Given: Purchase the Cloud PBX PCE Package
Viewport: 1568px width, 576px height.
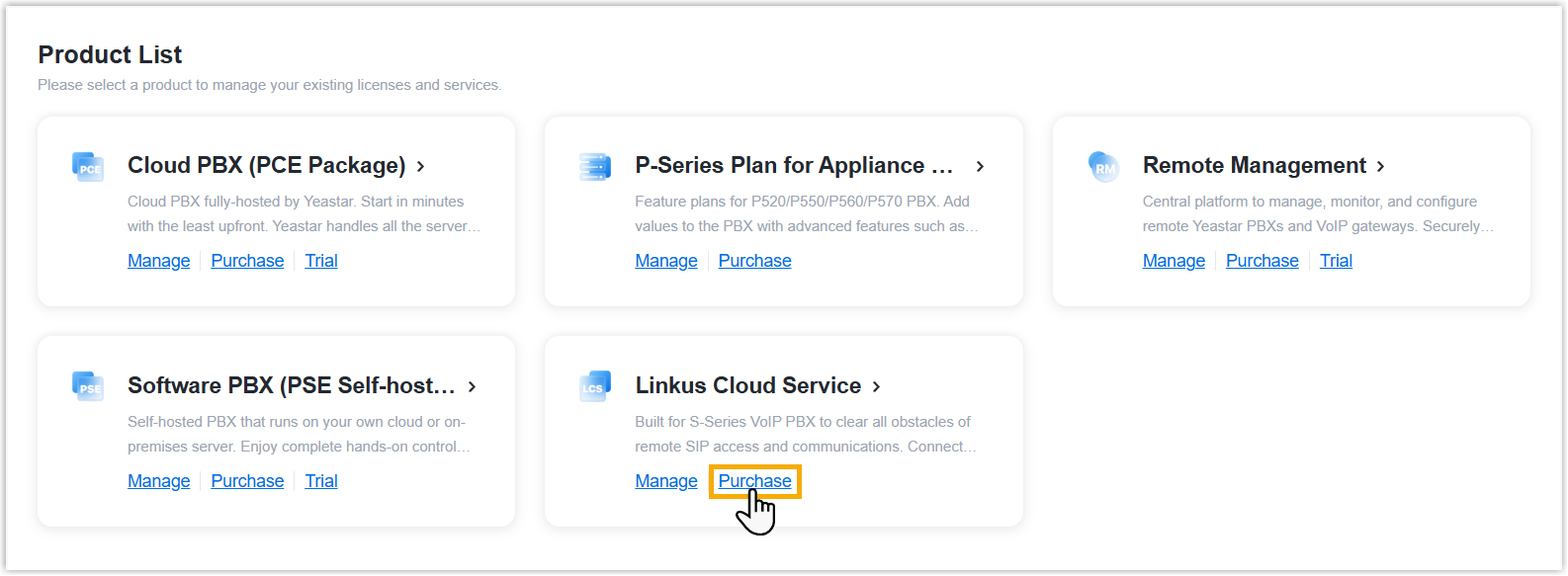Looking at the screenshot, I should (247, 261).
